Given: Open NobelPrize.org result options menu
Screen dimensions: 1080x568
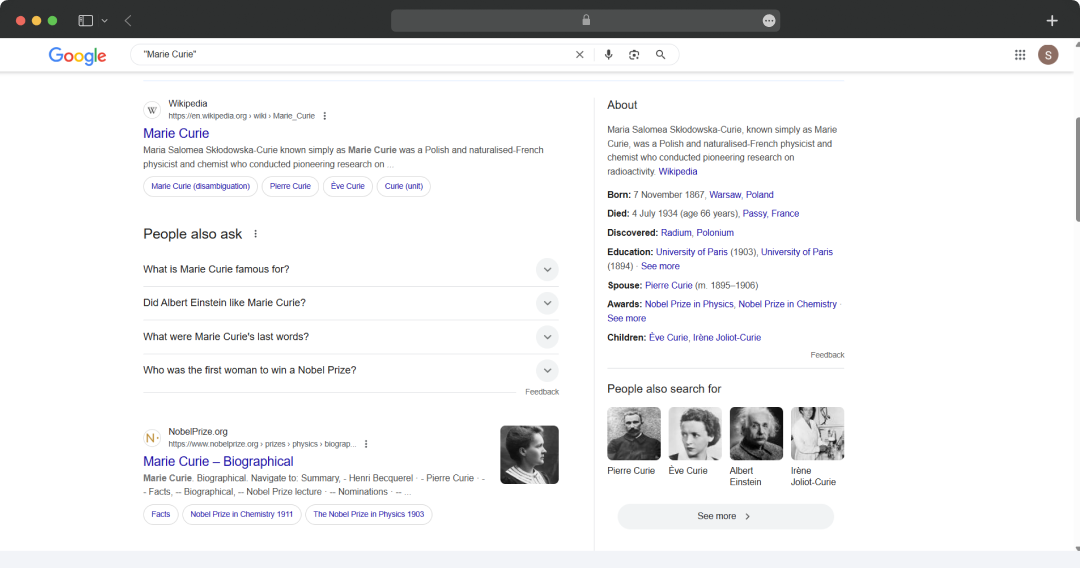Looking at the screenshot, I should (x=366, y=444).
